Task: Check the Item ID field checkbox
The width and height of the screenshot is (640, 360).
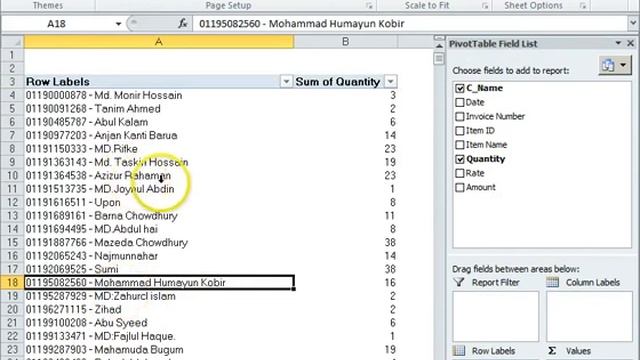Action: click(x=460, y=131)
